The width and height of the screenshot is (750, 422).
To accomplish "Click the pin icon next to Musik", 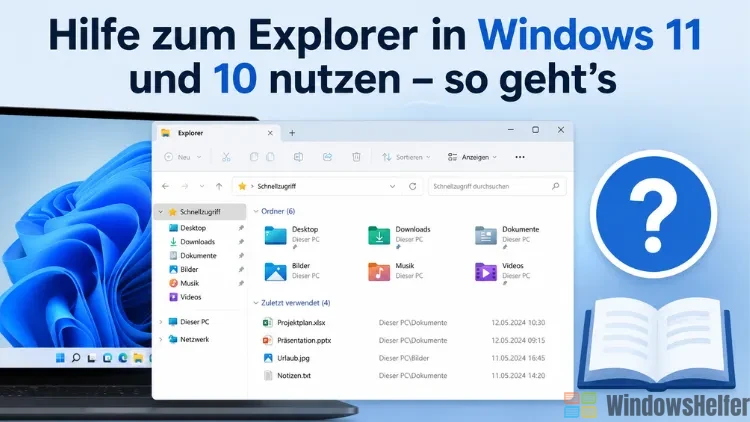I will click(x=241, y=283).
